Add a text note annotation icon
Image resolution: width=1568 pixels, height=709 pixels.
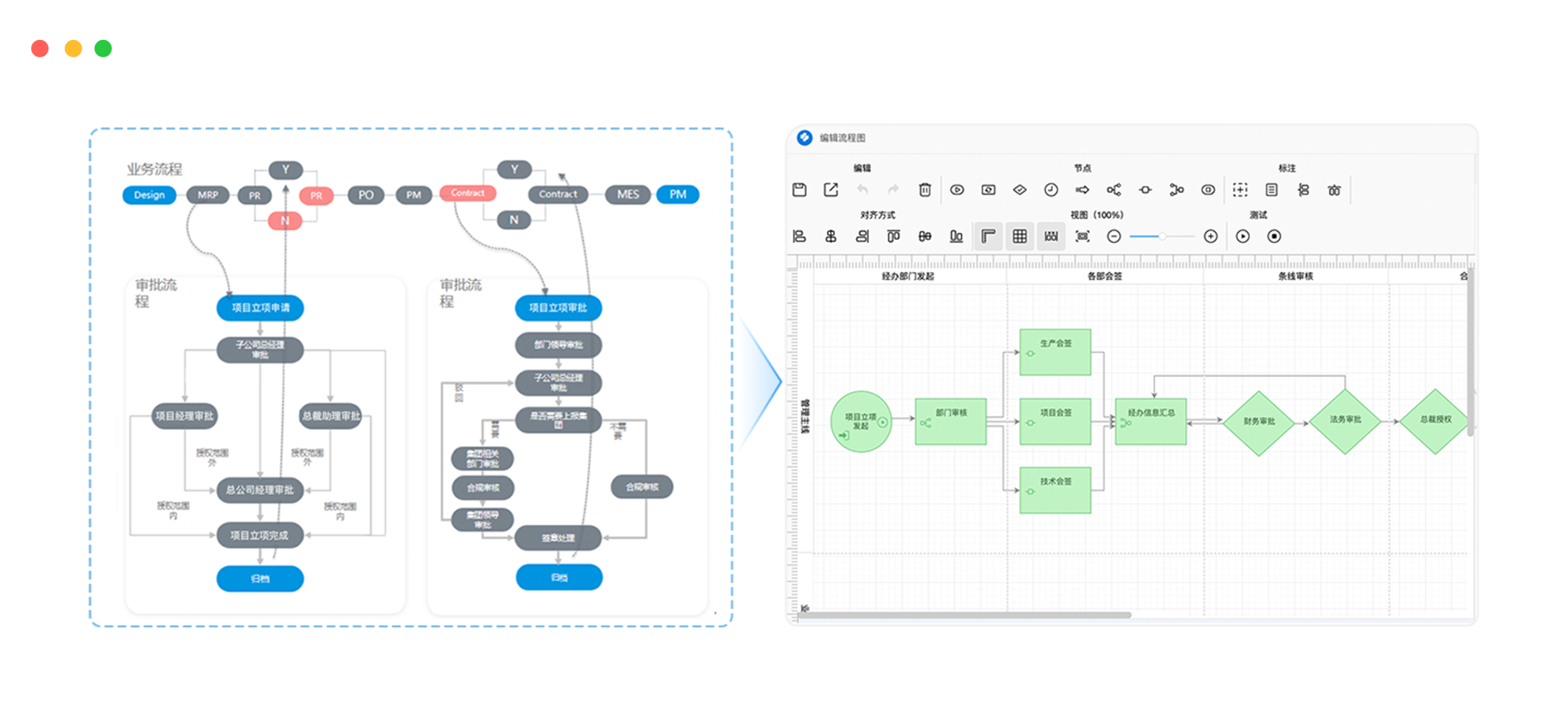(x=1272, y=190)
